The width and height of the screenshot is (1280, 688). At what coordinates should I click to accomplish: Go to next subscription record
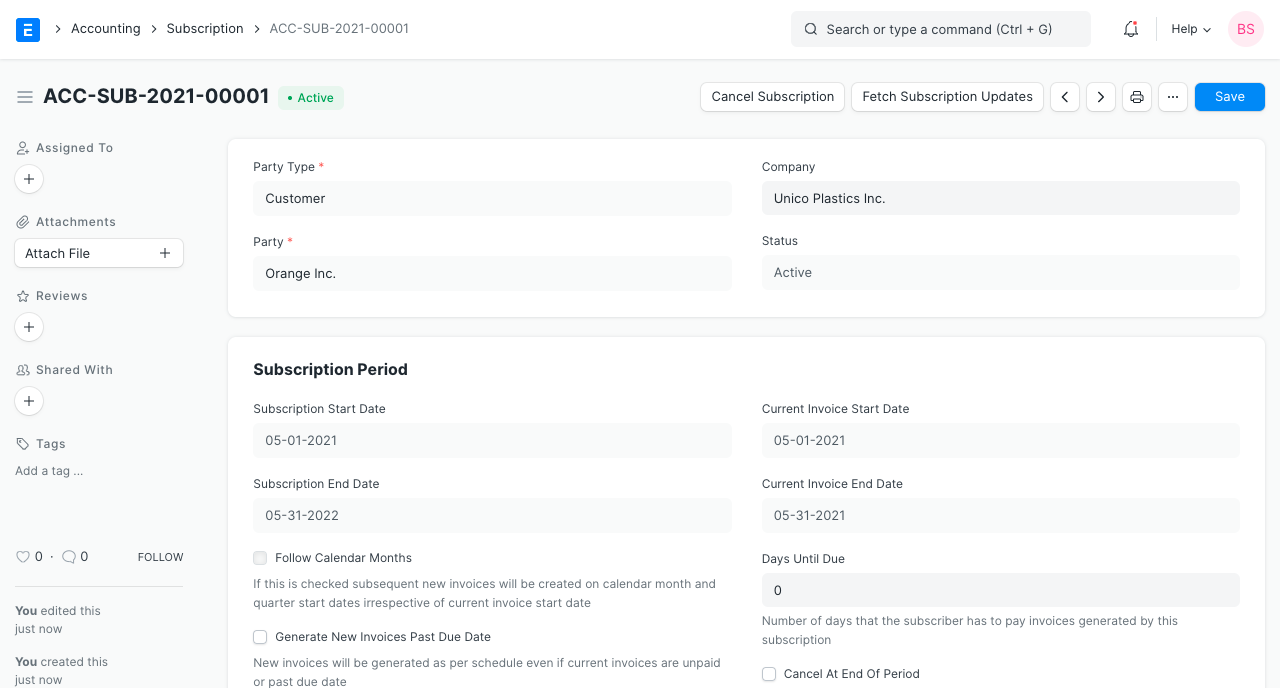(x=1101, y=97)
